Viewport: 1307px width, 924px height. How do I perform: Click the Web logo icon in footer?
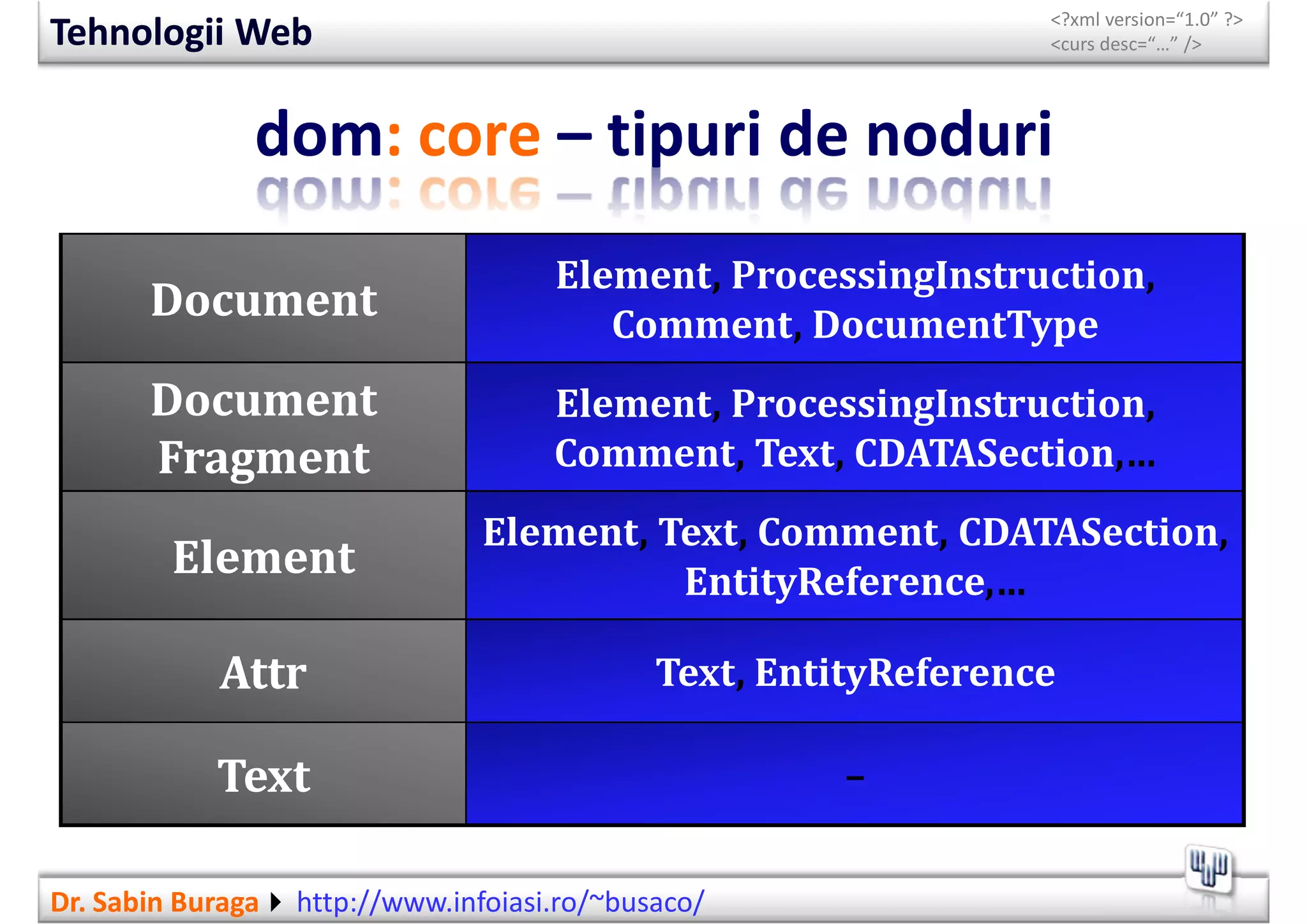coord(1209,870)
